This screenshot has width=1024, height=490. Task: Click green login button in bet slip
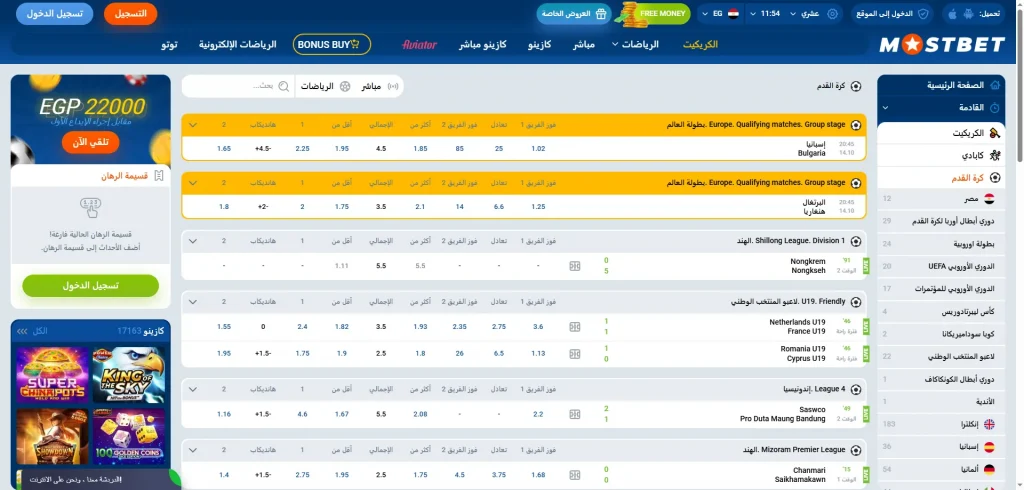point(90,286)
